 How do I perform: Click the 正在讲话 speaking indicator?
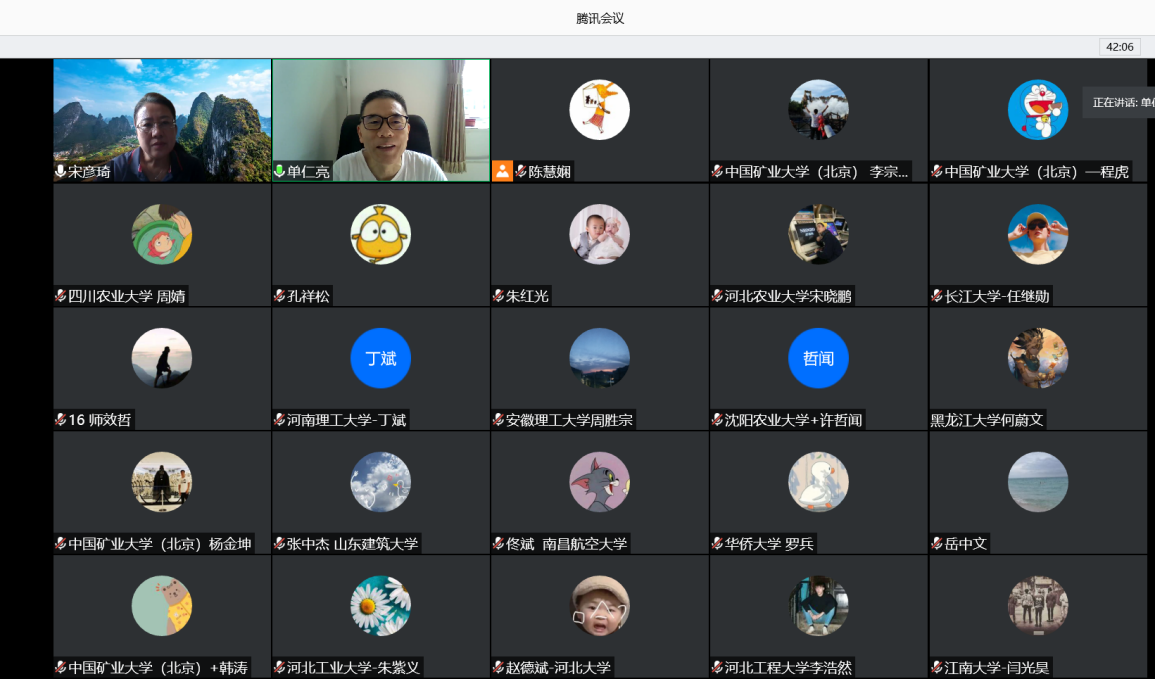pos(1120,102)
